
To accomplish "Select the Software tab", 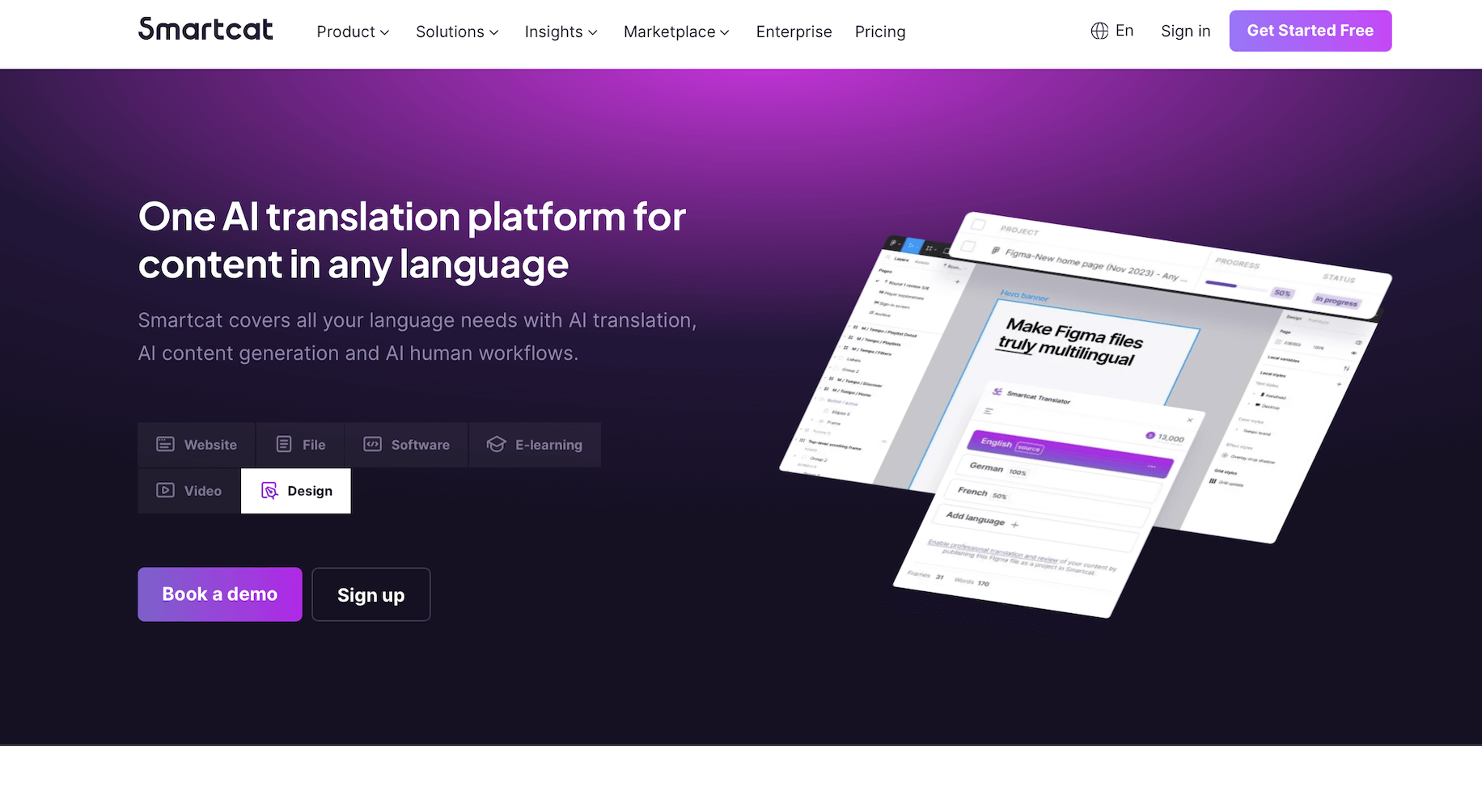I will coord(407,445).
